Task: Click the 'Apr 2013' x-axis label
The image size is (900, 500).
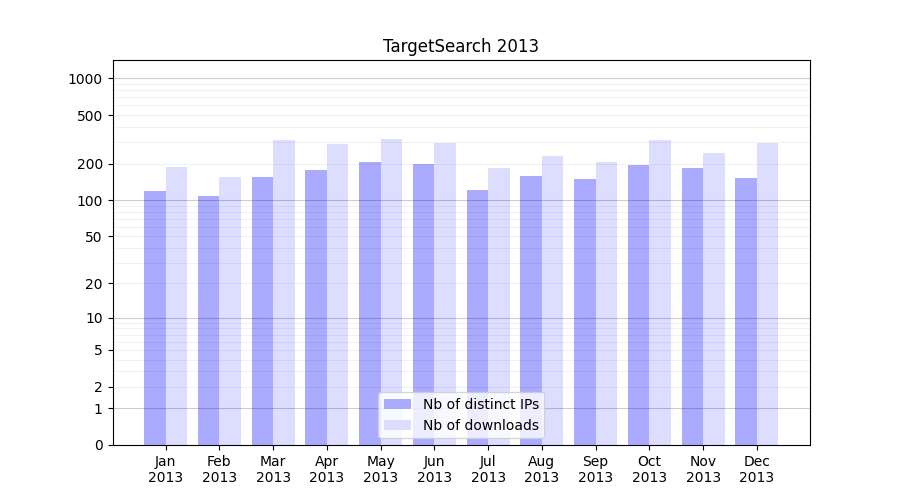Action: coord(327,469)
